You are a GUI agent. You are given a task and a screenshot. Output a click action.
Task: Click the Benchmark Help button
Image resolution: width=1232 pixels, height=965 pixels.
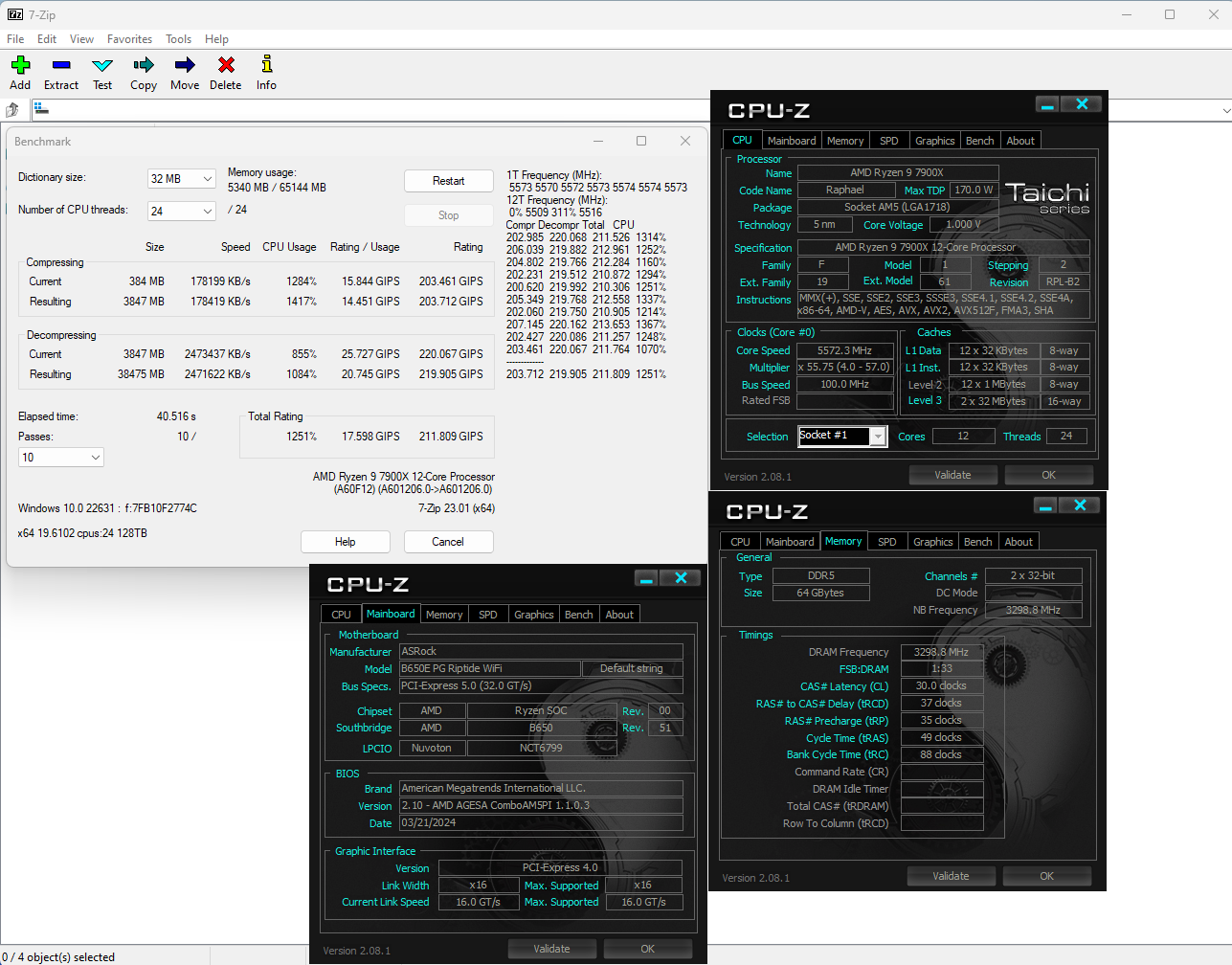pyautogui.click(x=346, y=542)
